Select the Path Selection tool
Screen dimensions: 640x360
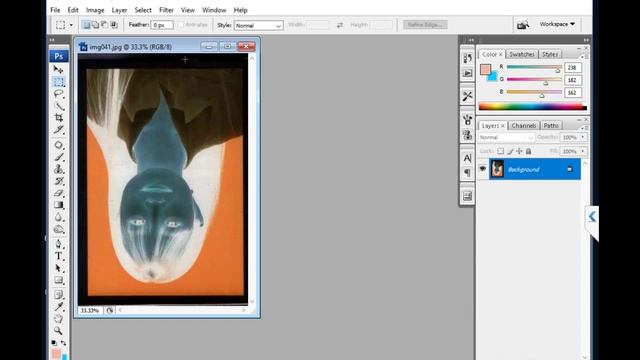click(58, 268)
